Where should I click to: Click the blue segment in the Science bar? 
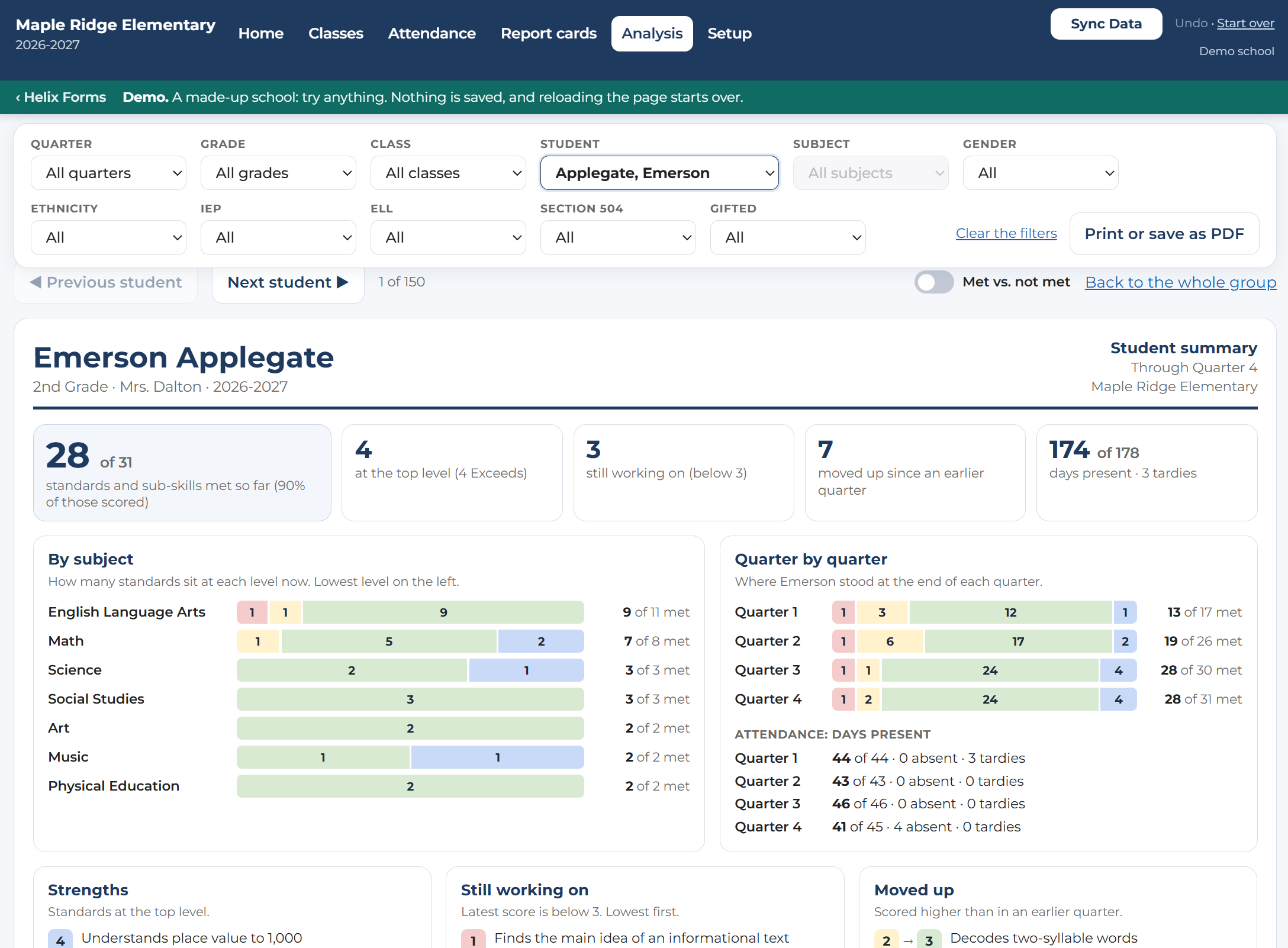click(526, 670)
